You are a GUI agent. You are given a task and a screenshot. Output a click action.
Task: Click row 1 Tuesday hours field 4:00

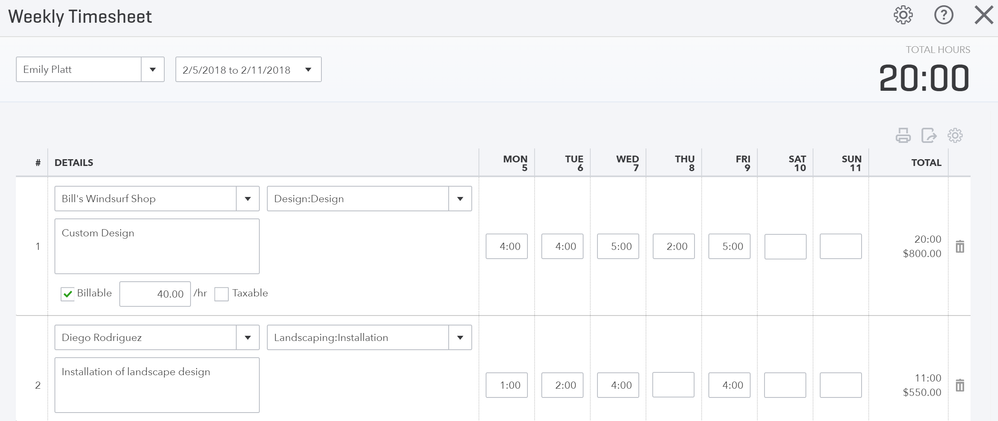click(563, 246)
